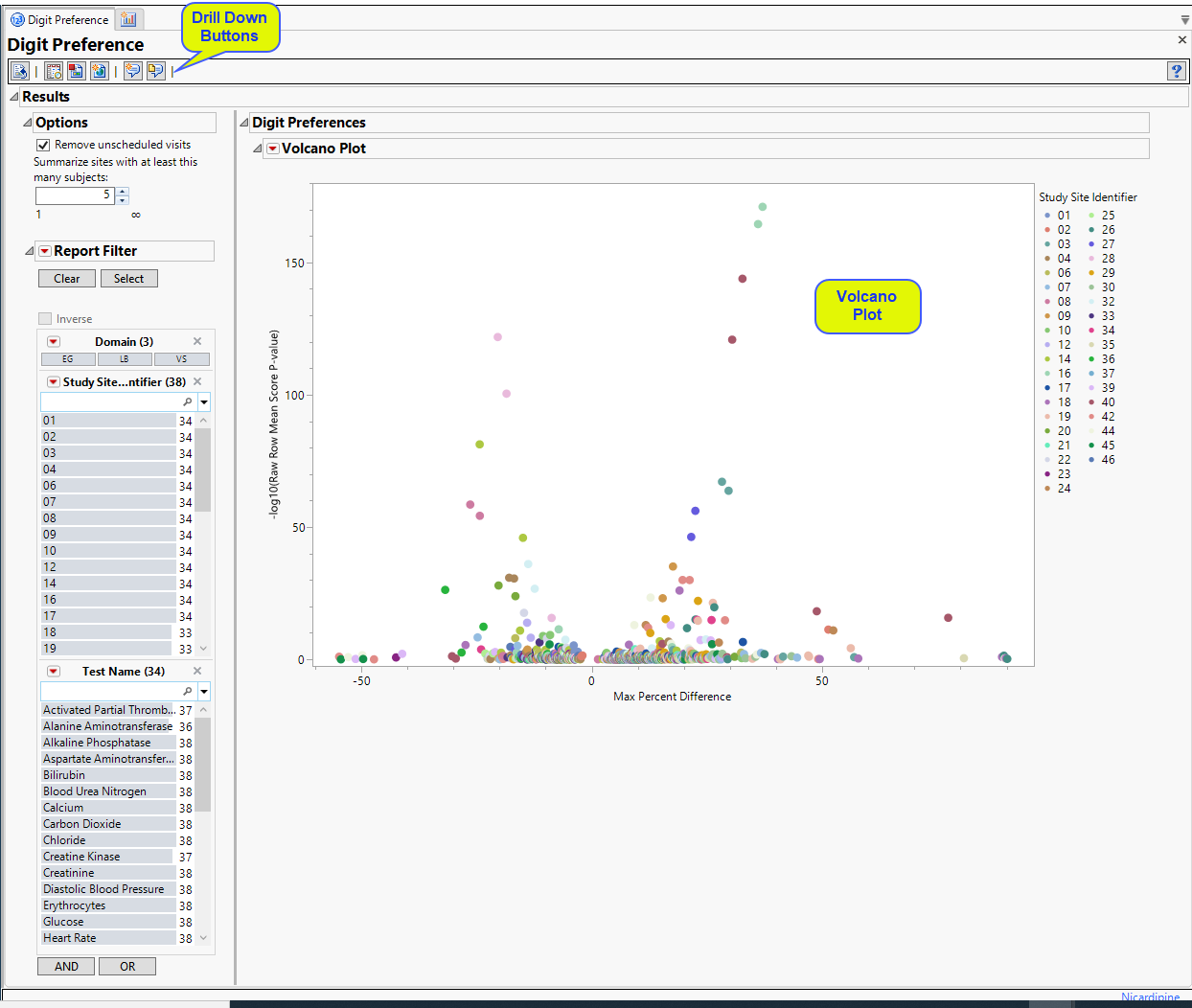Click the site 25 legend color marker
The height and width of the screenshot is (1008, 1192).
(x=1091, y=216)
